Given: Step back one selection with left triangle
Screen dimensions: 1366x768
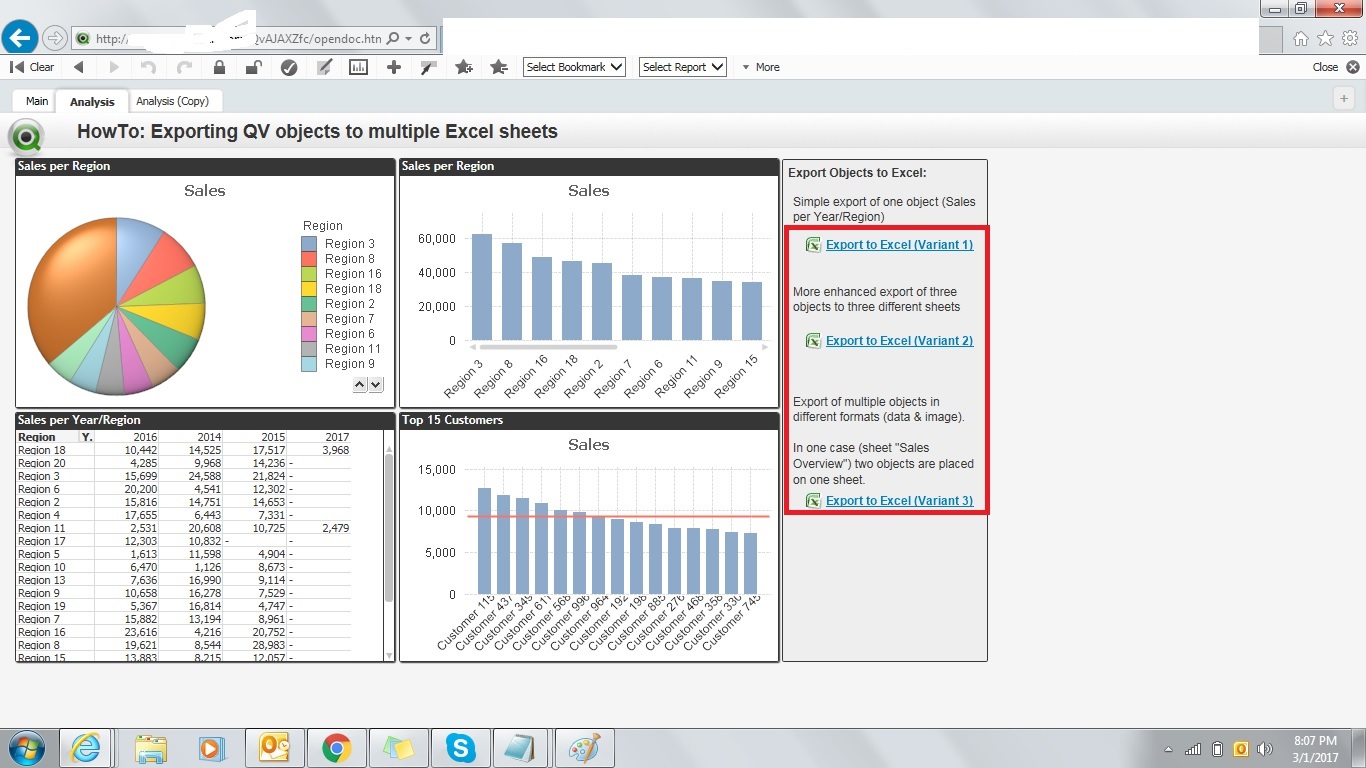Looking at the screenshot, I should point(79,67).
